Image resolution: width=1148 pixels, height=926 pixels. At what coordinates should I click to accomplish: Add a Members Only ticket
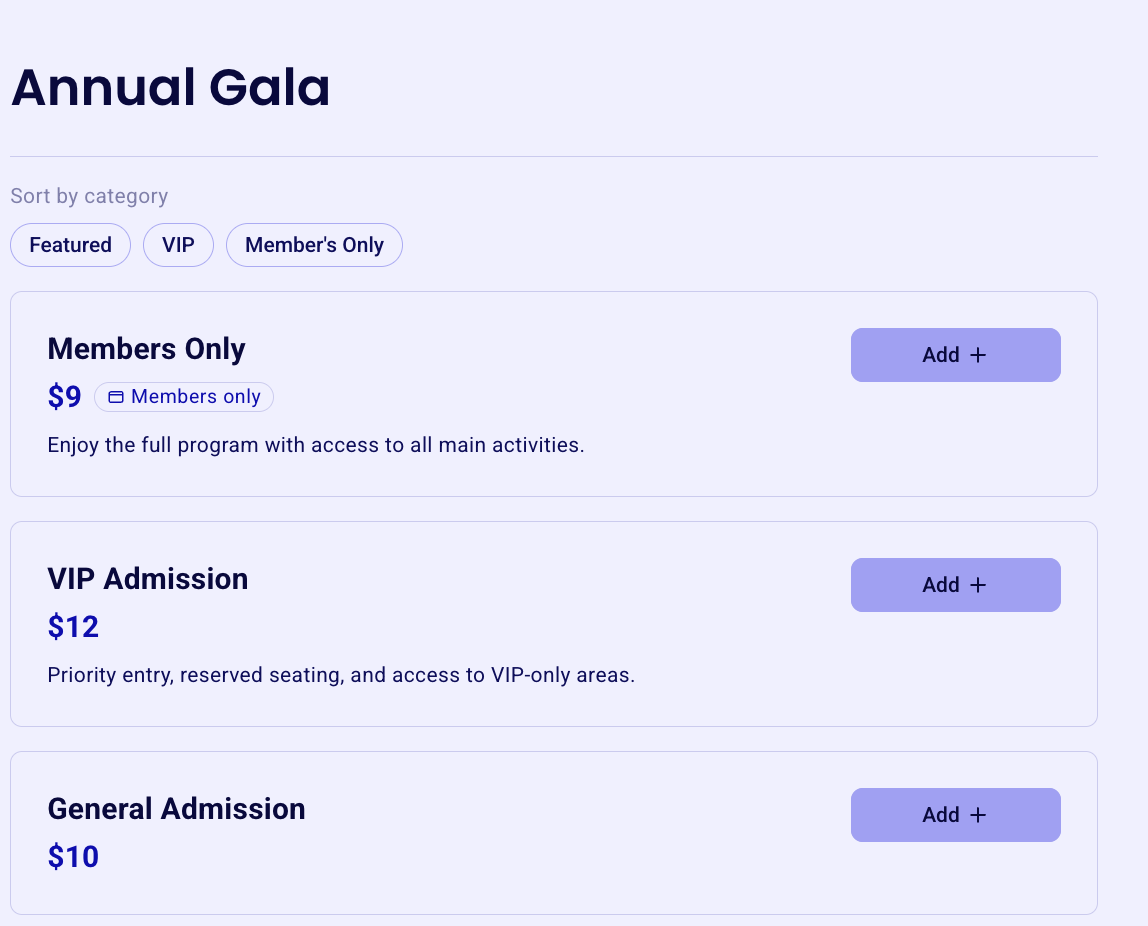point(955,355)
